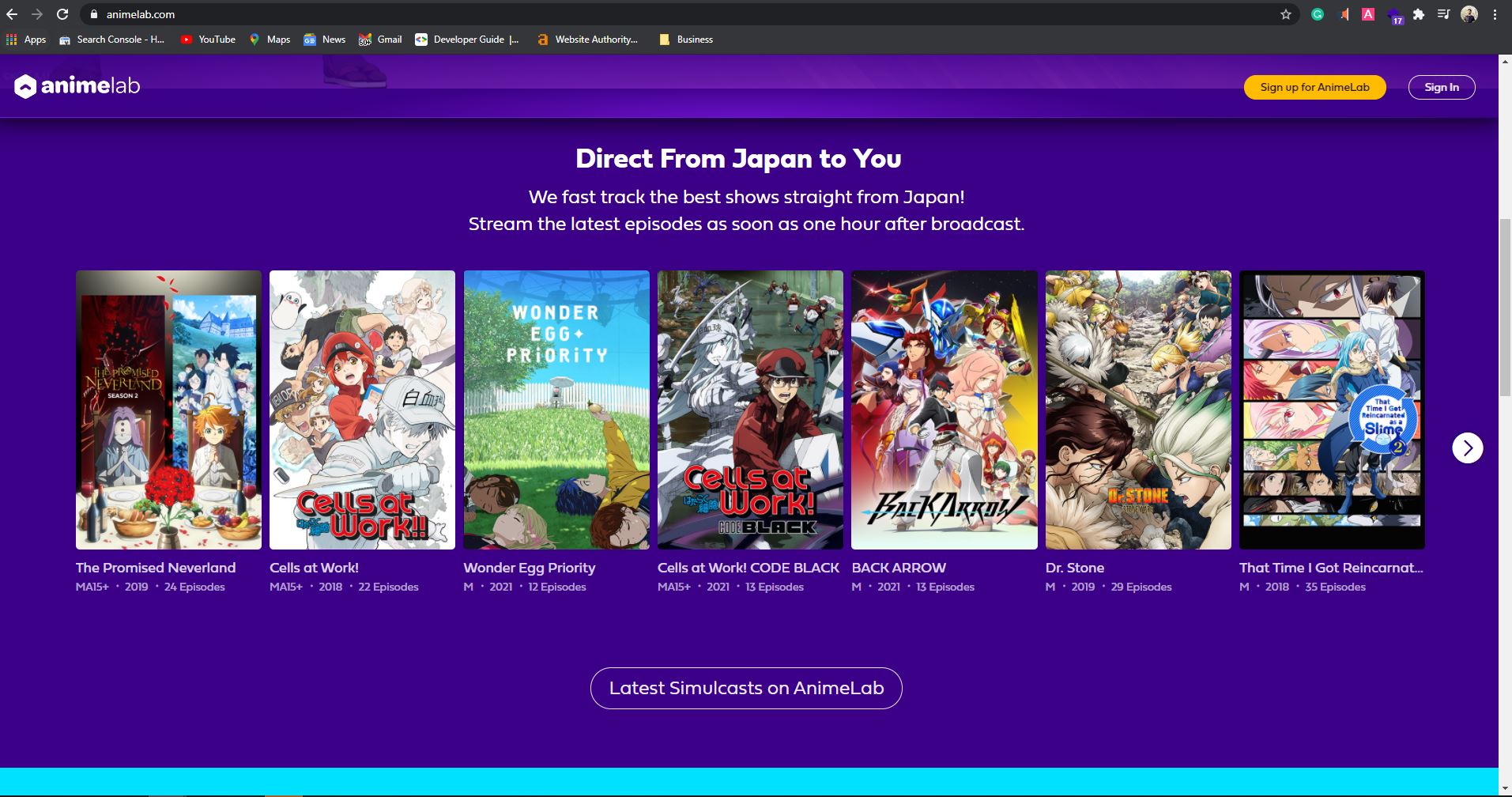Image resolution: width=1512 pixels, height=797 pixels.
Task: Click the '35 Episodes' text
Action: [1336, 587]
